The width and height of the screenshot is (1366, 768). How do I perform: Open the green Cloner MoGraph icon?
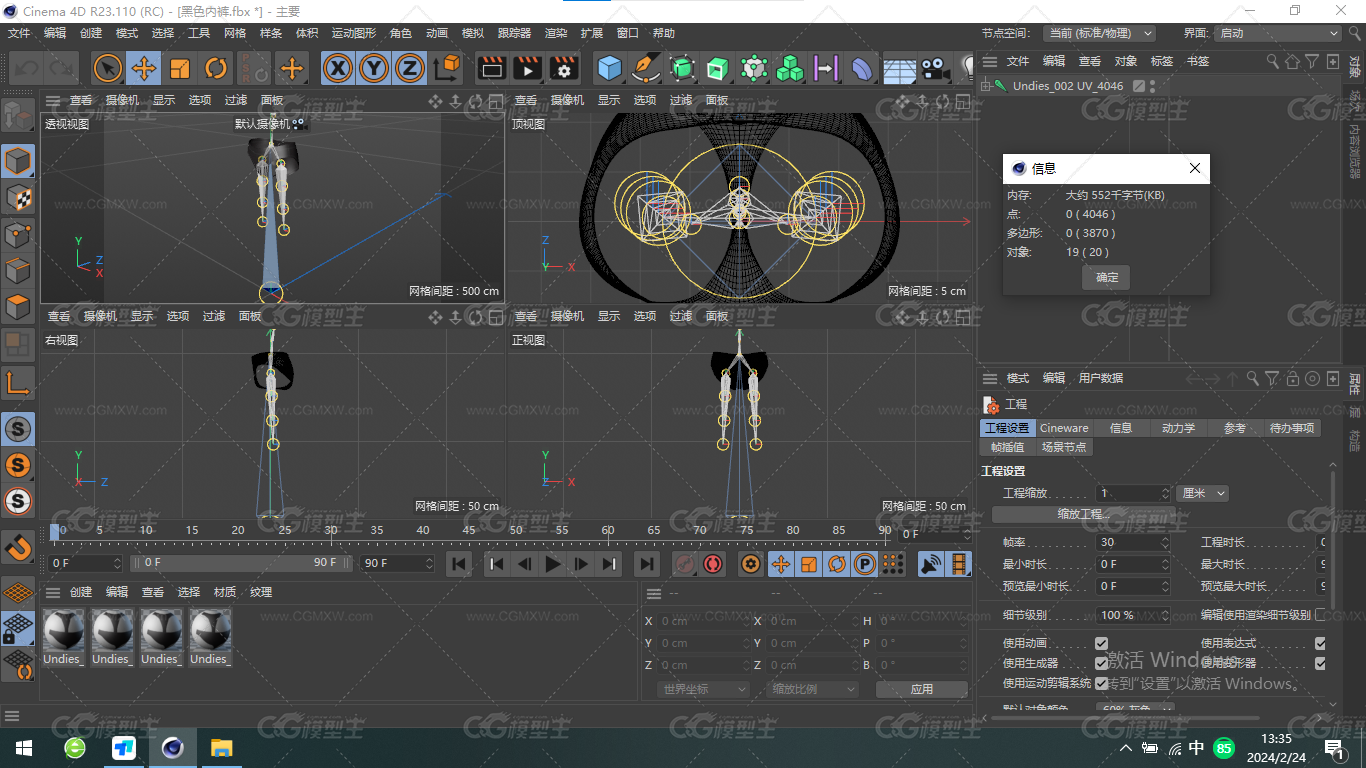pyautogui.click(x=791, y=69)
